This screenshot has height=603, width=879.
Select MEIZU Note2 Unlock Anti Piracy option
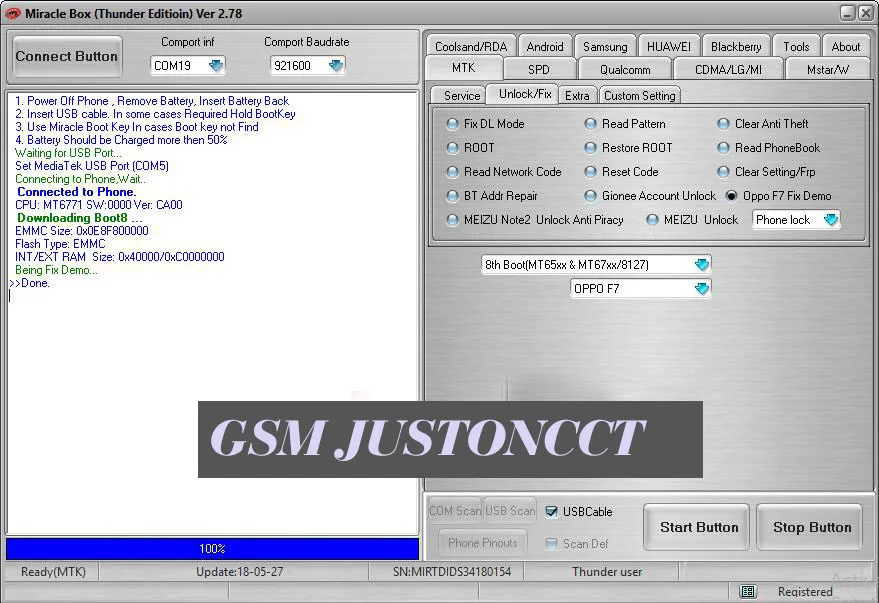click(452, 220)
